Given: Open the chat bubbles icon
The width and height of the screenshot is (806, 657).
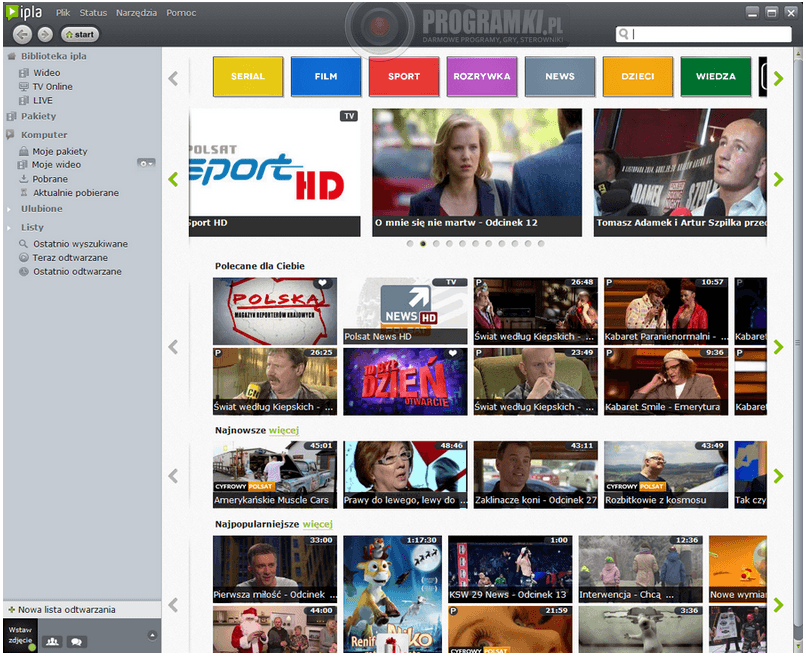Looking at the screenshot, I should pyautogui.click(x=77, y=642).
